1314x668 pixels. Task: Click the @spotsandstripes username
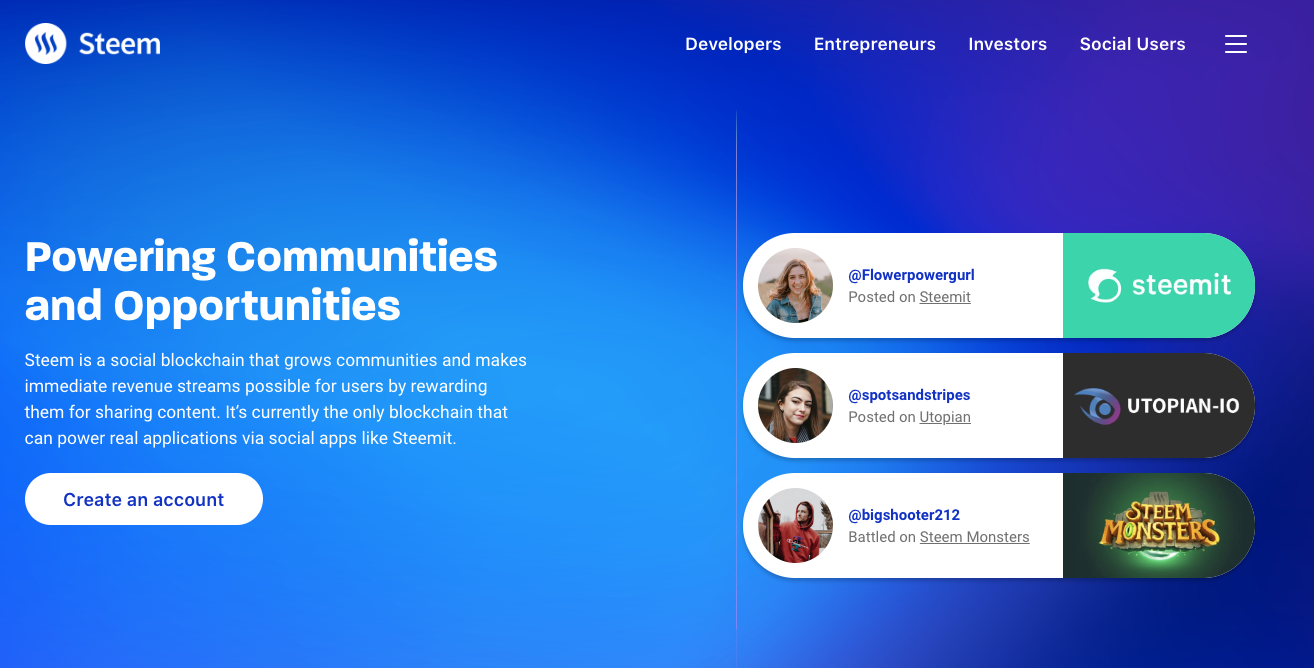click(909, 395)
